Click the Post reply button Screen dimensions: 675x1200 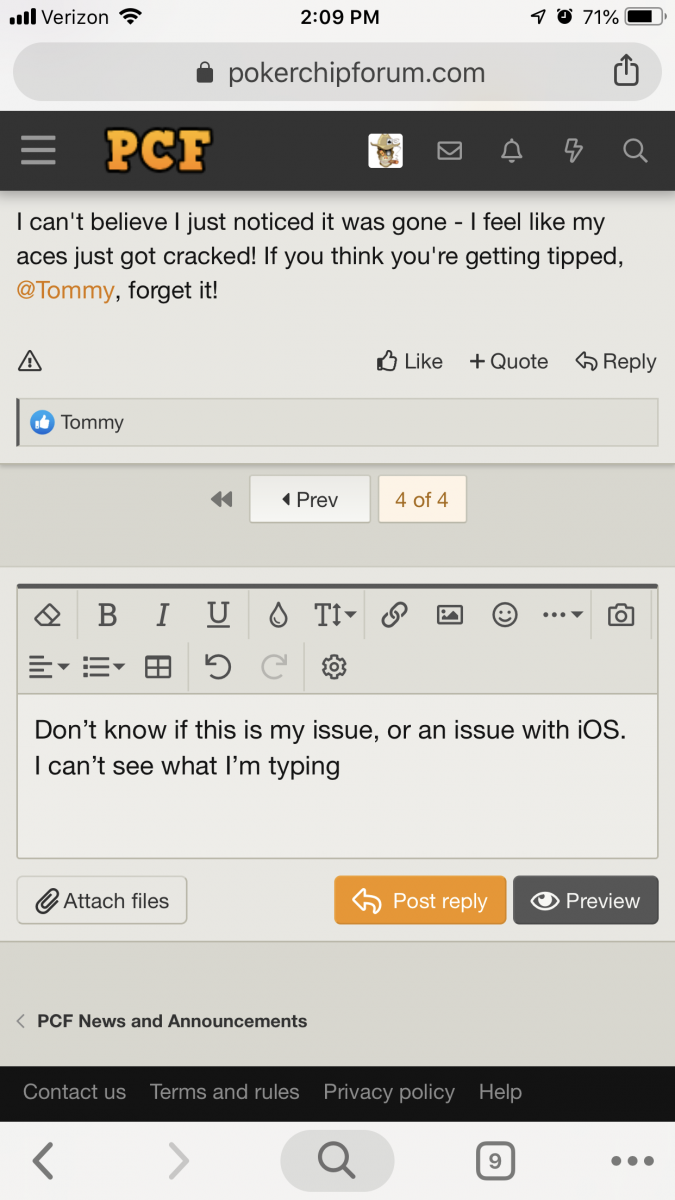[420, 901]
